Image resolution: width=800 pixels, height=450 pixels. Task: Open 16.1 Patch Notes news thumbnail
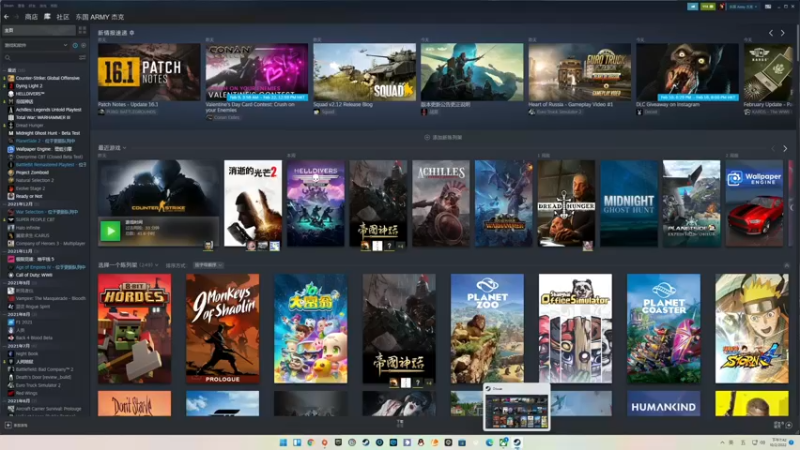click(x=149, y=72)
